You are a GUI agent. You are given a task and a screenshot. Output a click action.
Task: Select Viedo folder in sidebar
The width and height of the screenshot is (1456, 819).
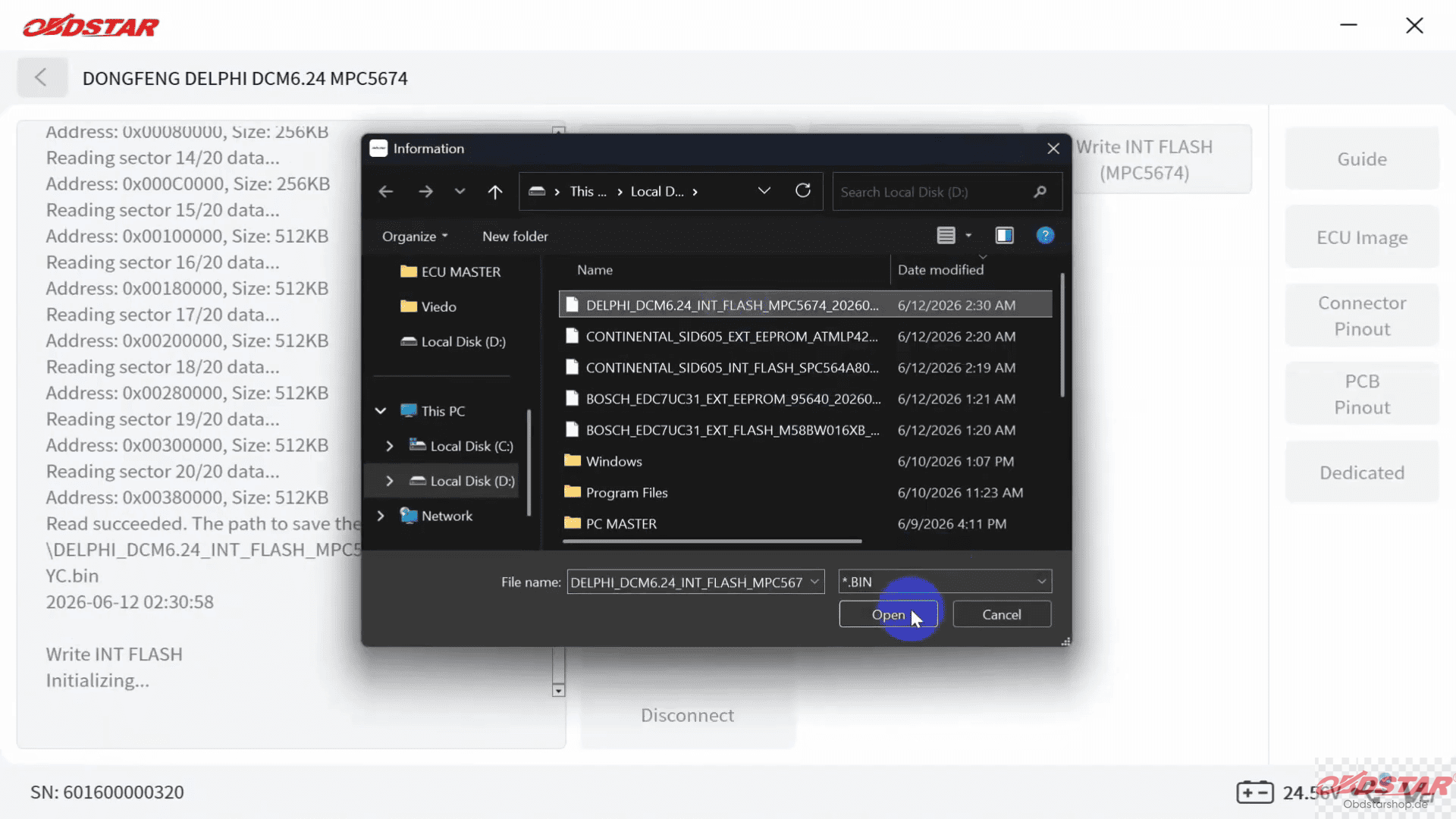coord(428,306)
